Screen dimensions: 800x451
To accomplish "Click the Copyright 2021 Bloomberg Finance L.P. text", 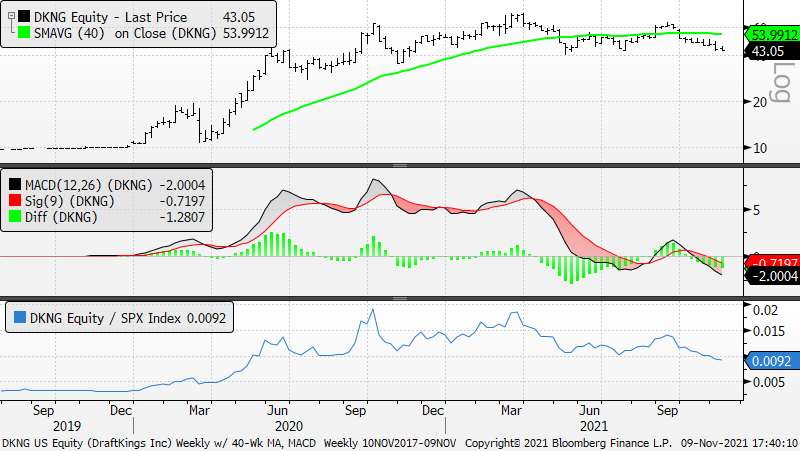I will [568, 443].
